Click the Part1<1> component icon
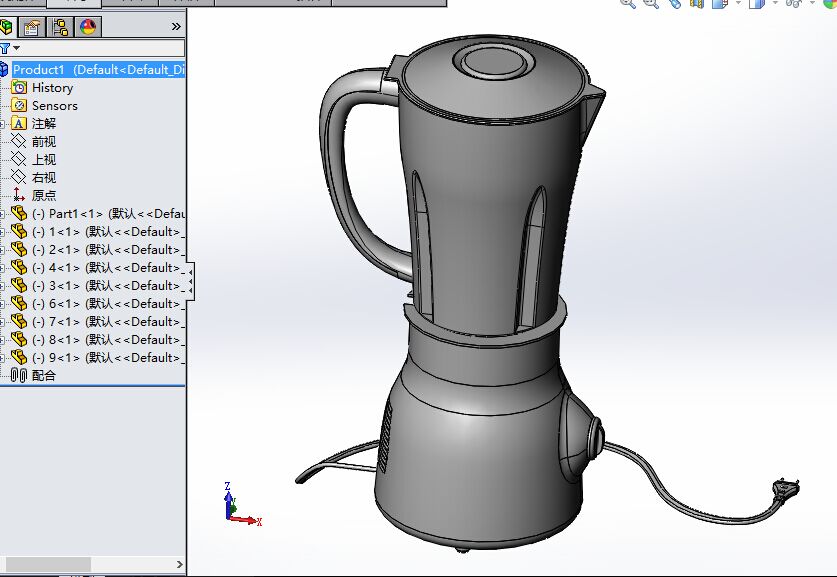The height and width of the screenshot is (577, 837). point(19,214)
